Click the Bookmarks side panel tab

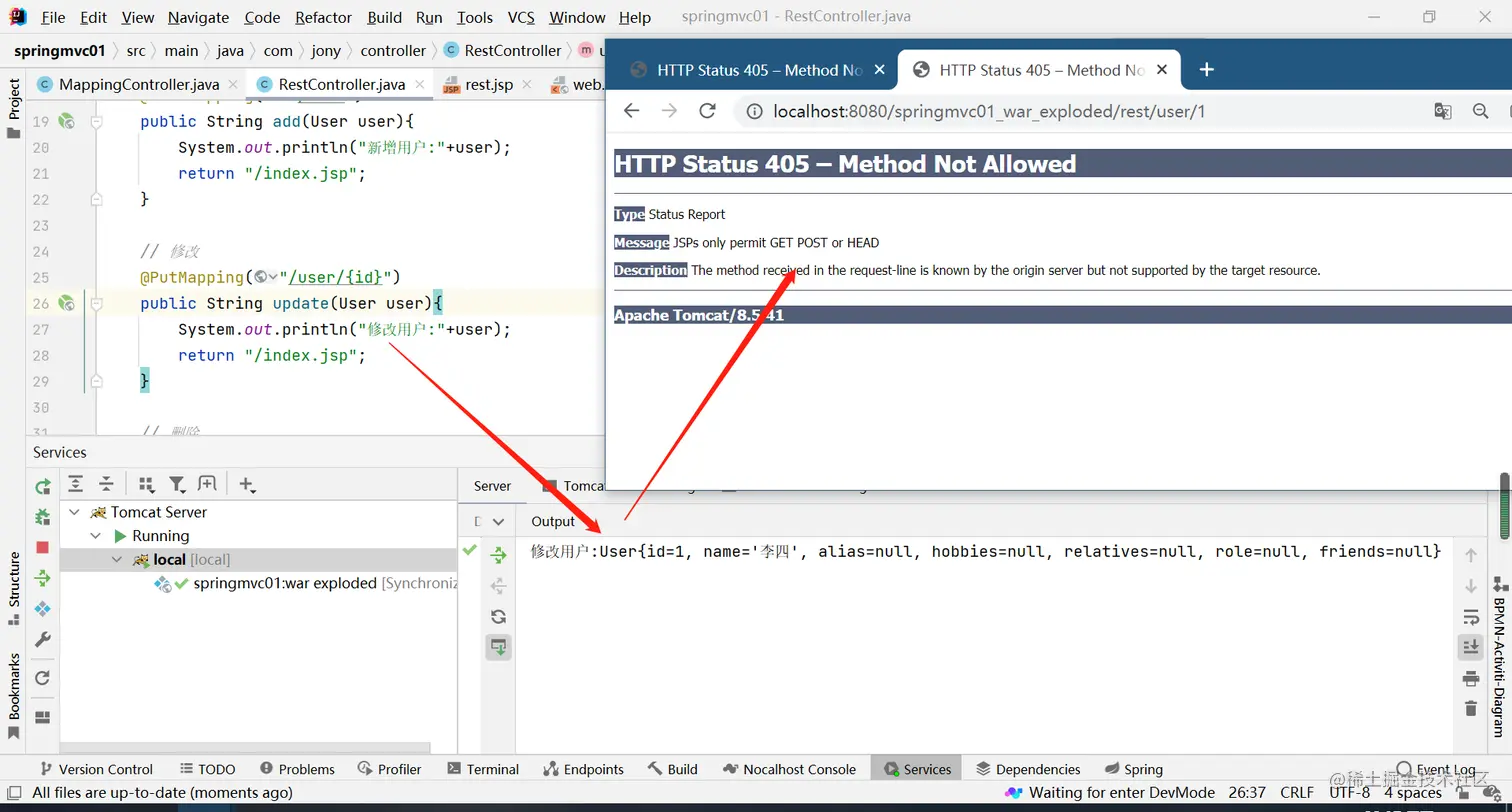[x=14, y=696]
